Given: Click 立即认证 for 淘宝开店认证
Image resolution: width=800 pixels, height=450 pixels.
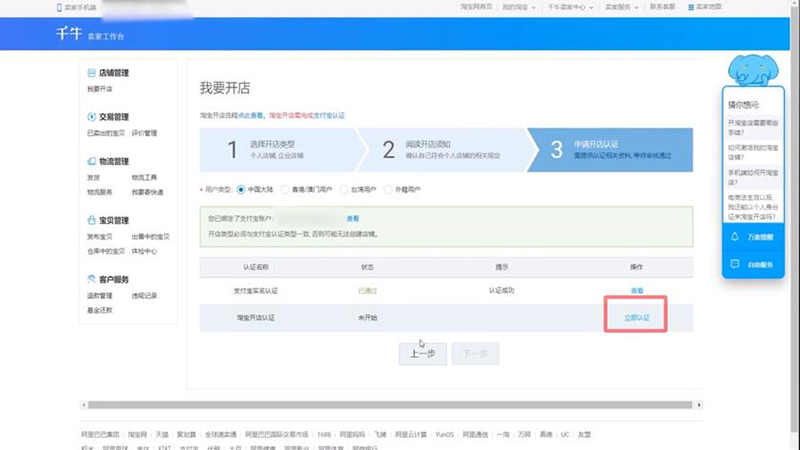Looking at the screenshot, I should [637, 317].
